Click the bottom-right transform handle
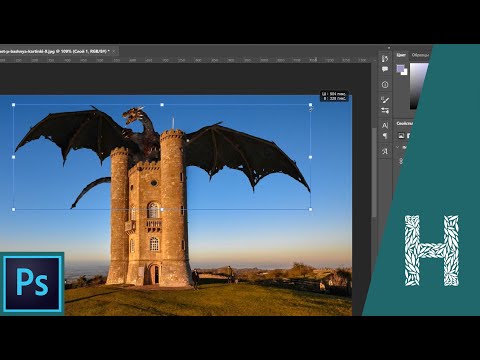The width and height of the screenshot is (480, 360). (311, 209)
